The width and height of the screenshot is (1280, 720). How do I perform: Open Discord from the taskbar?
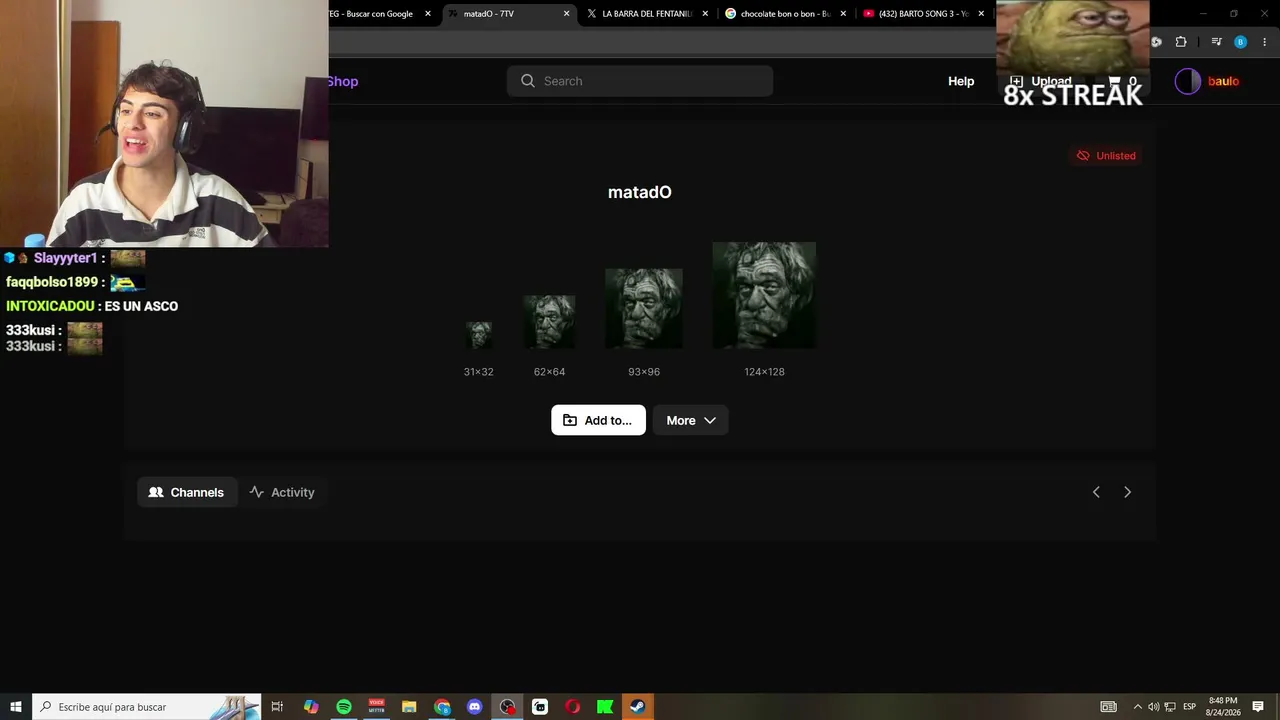(x=475, y=707)
